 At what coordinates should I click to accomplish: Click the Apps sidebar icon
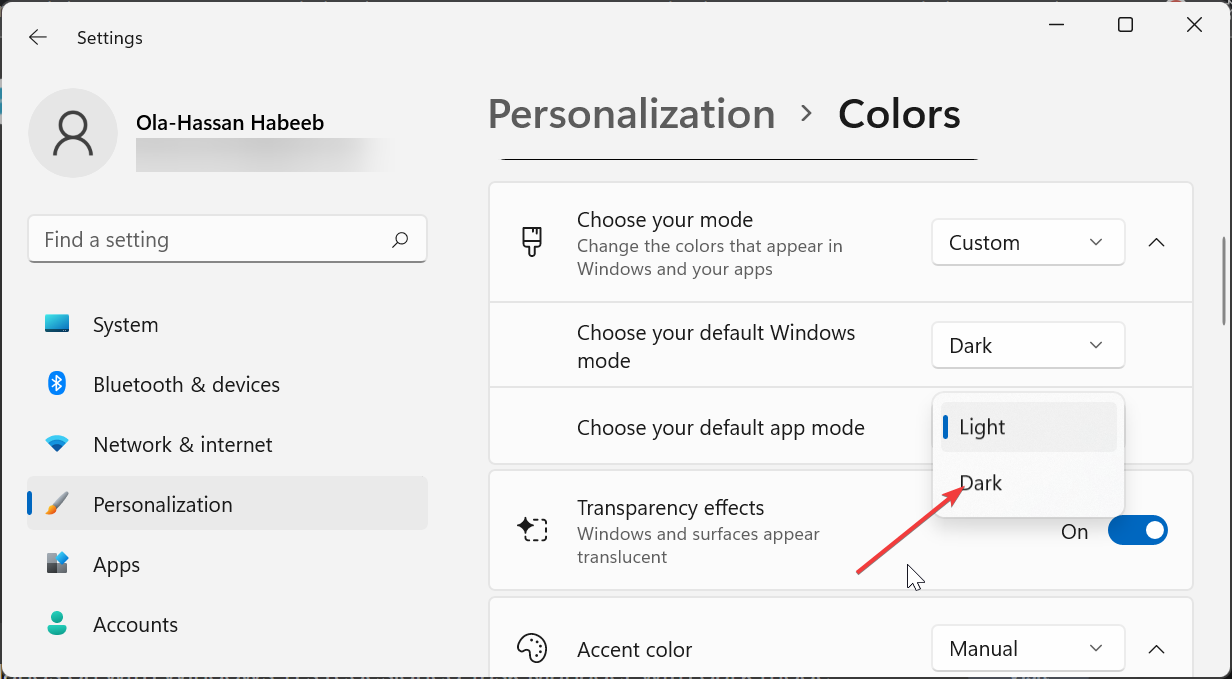[57, 564]
